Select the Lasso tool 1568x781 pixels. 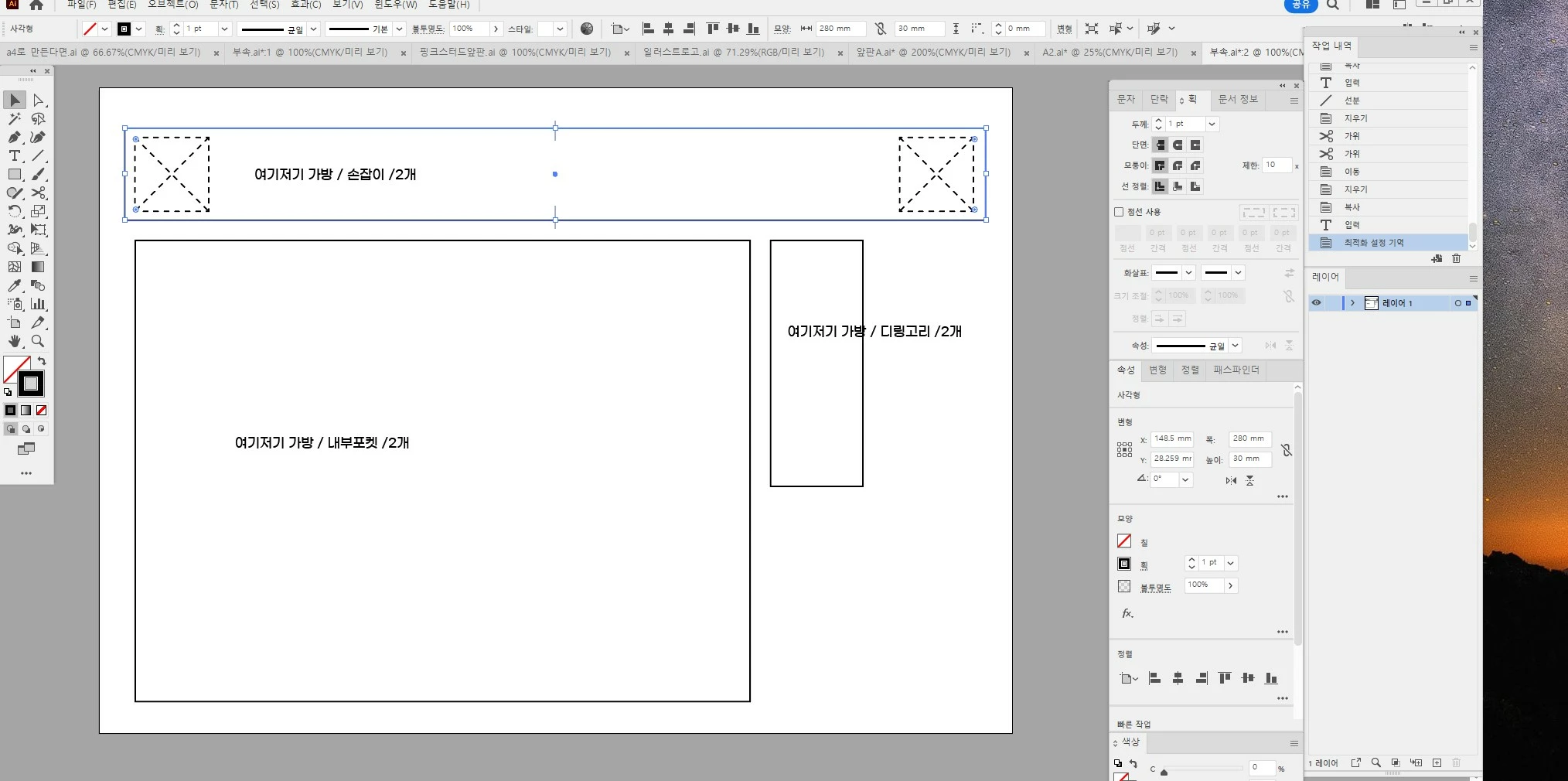(38, 119)
